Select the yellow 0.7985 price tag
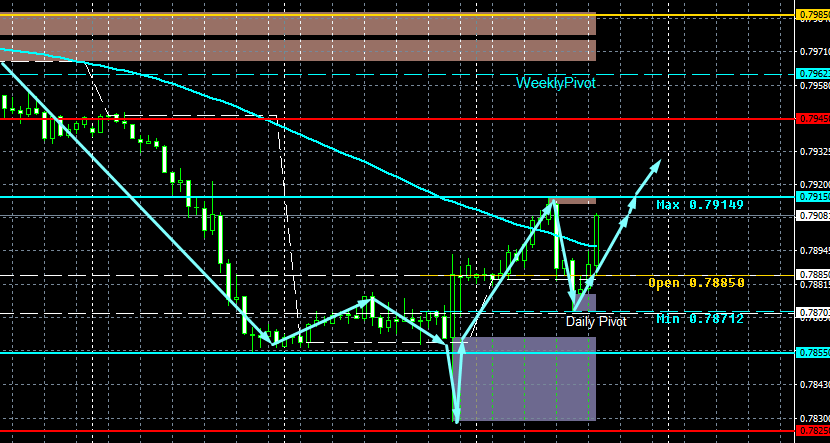The height and width of the screenshot is (443, 830). pyautogui.click(x=813, y=15)
